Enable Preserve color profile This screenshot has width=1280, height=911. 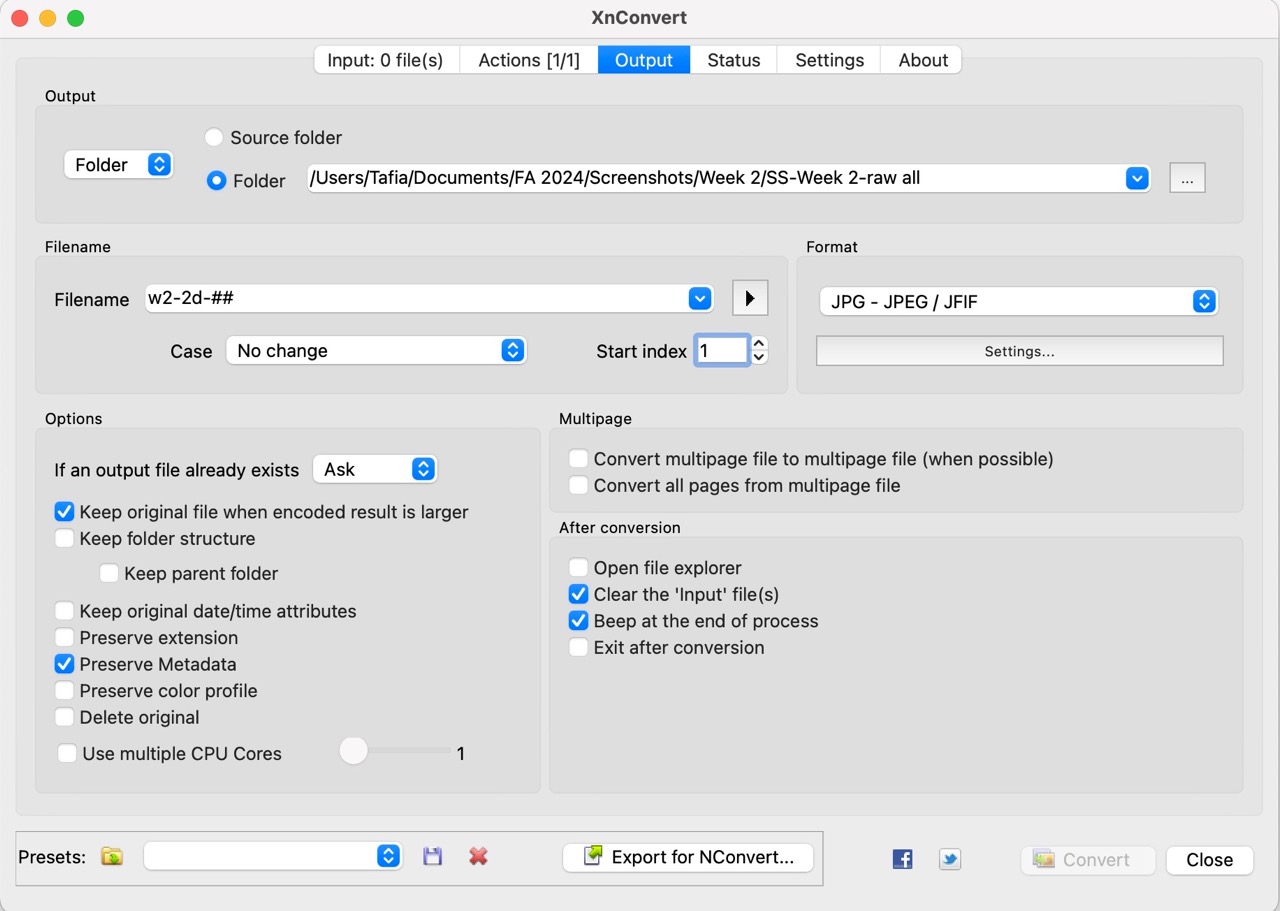click(x=64, y=690)
